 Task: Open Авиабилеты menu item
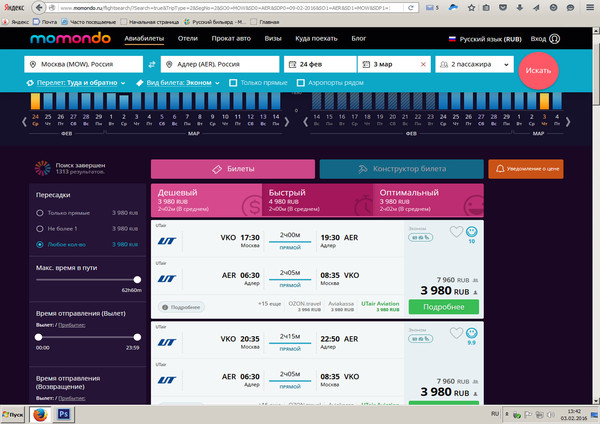tap(144, 39)
